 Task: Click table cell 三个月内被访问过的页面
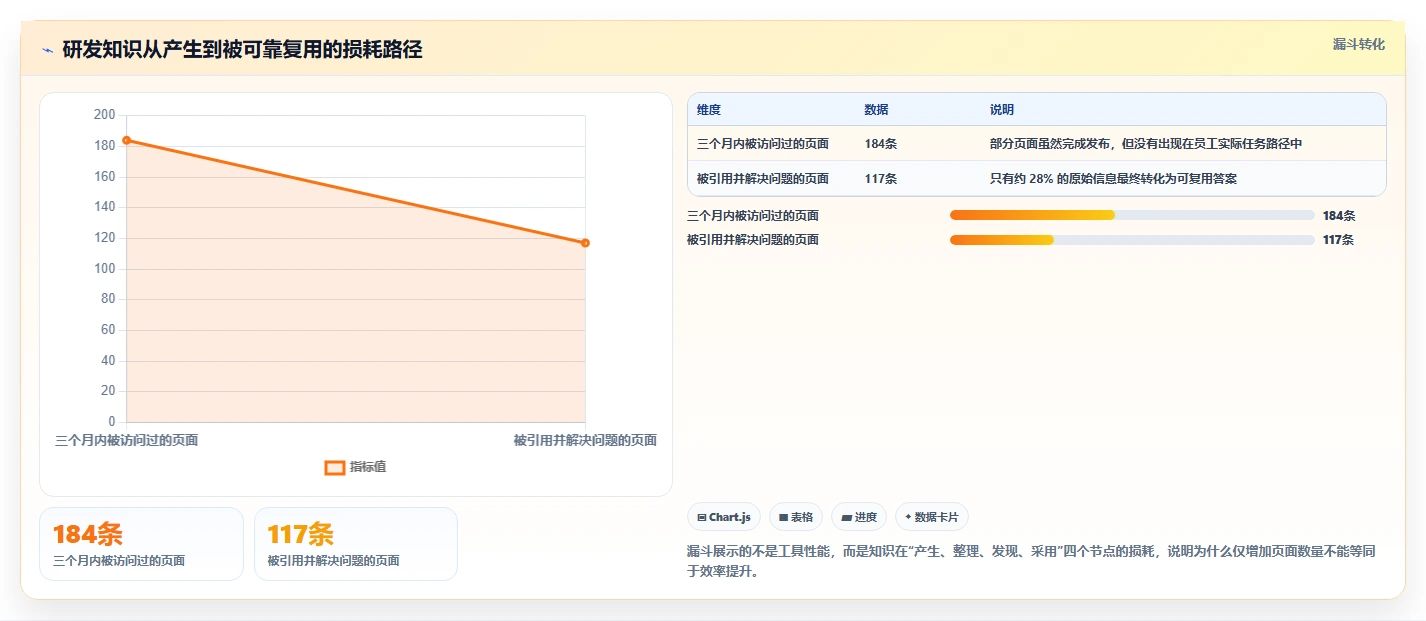763,144
